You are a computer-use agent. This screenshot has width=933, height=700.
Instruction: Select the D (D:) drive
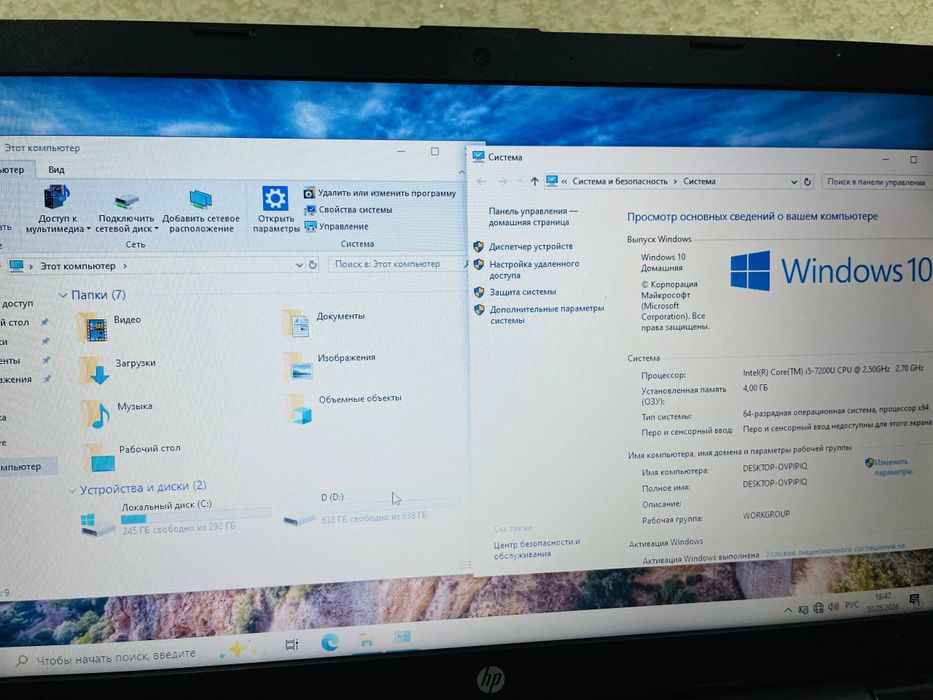(x=371, y=509)
